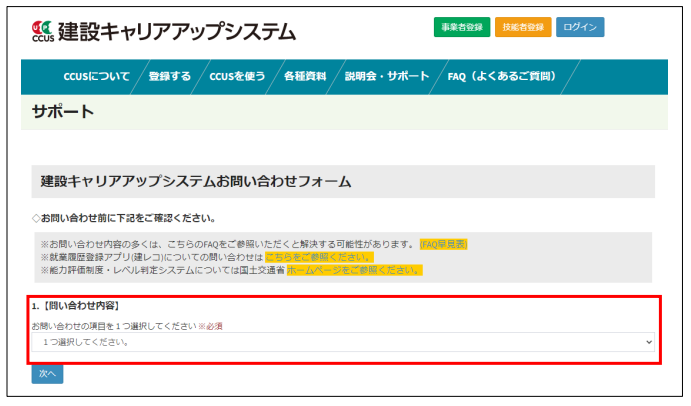Image resolution: width=691 pixels, height=406 pixels.
Task: Click the 次へ button
Action: tap(47, 373)
